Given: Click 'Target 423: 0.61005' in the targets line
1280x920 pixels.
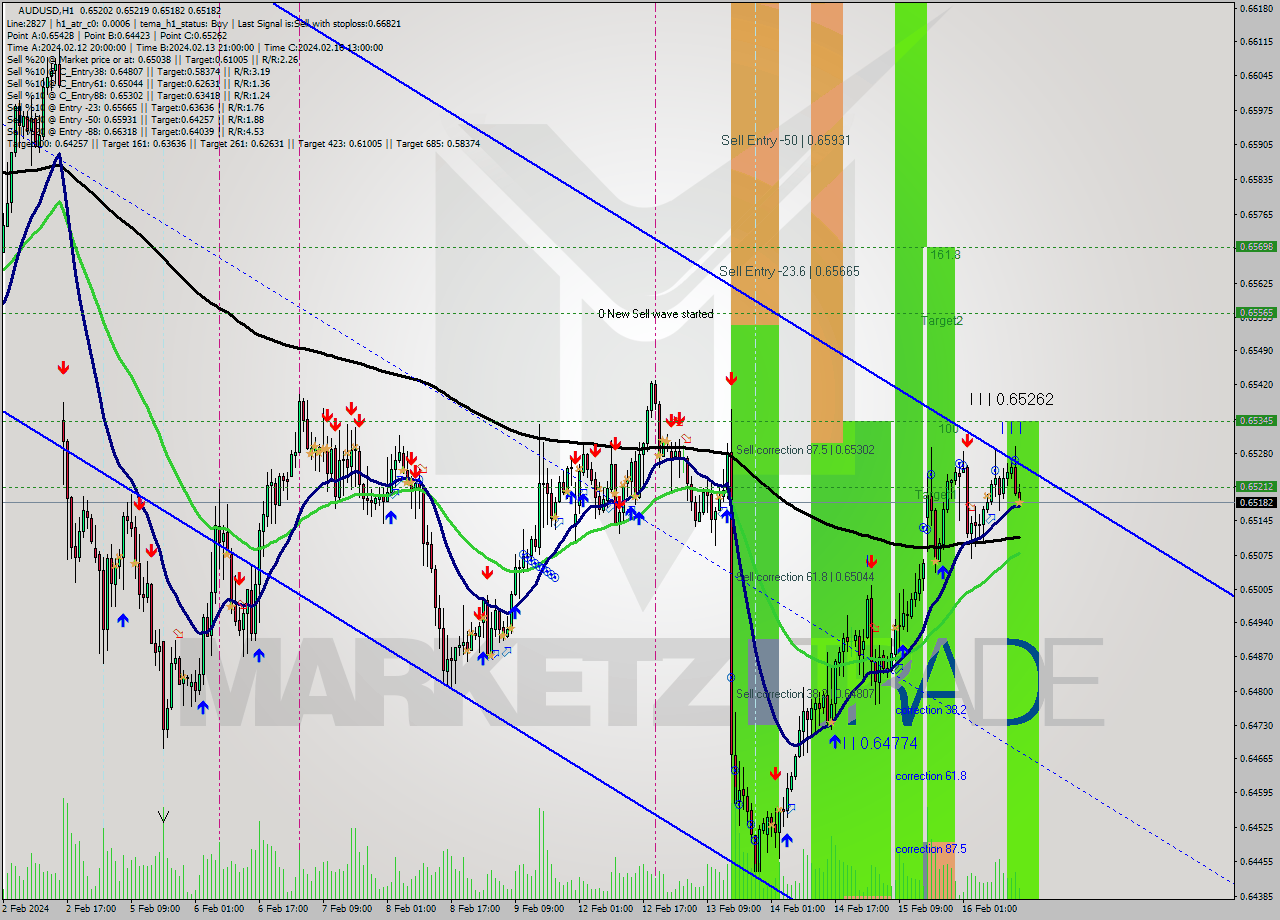Looking at the screenshot, I should pos(340,143).
